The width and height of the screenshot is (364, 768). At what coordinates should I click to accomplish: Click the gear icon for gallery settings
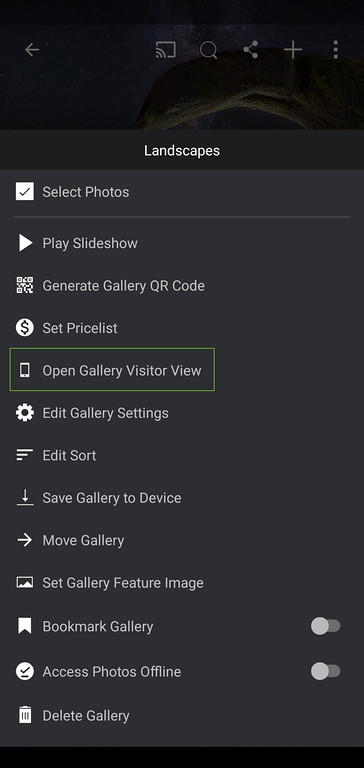click(x=24, y=413)
